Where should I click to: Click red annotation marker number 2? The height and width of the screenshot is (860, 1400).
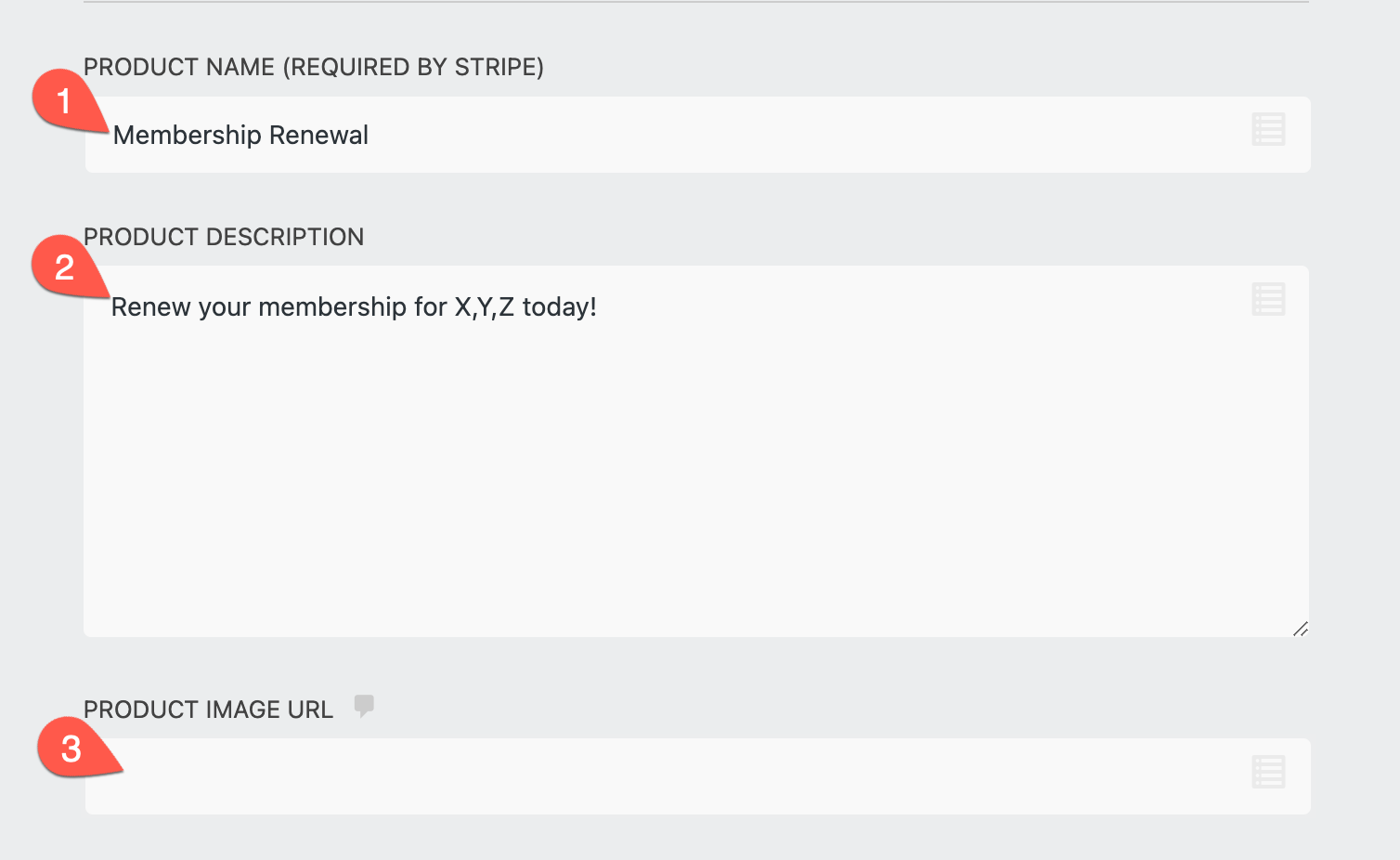(63, 267)
